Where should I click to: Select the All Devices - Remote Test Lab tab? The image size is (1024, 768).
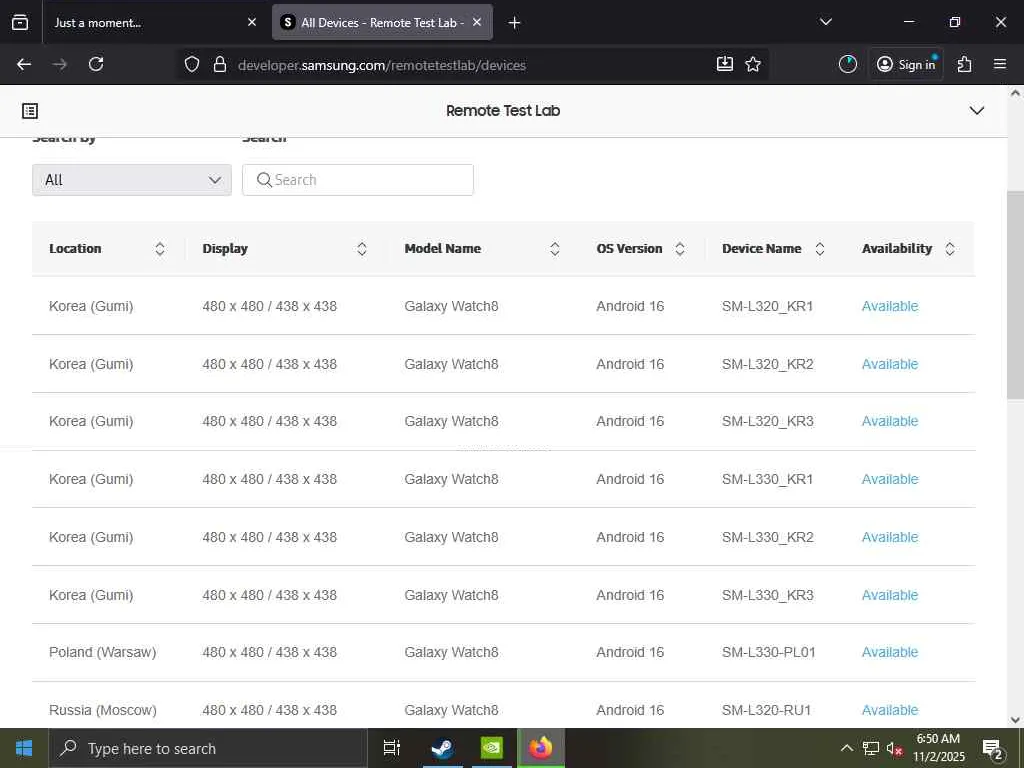tap(382, 22)
